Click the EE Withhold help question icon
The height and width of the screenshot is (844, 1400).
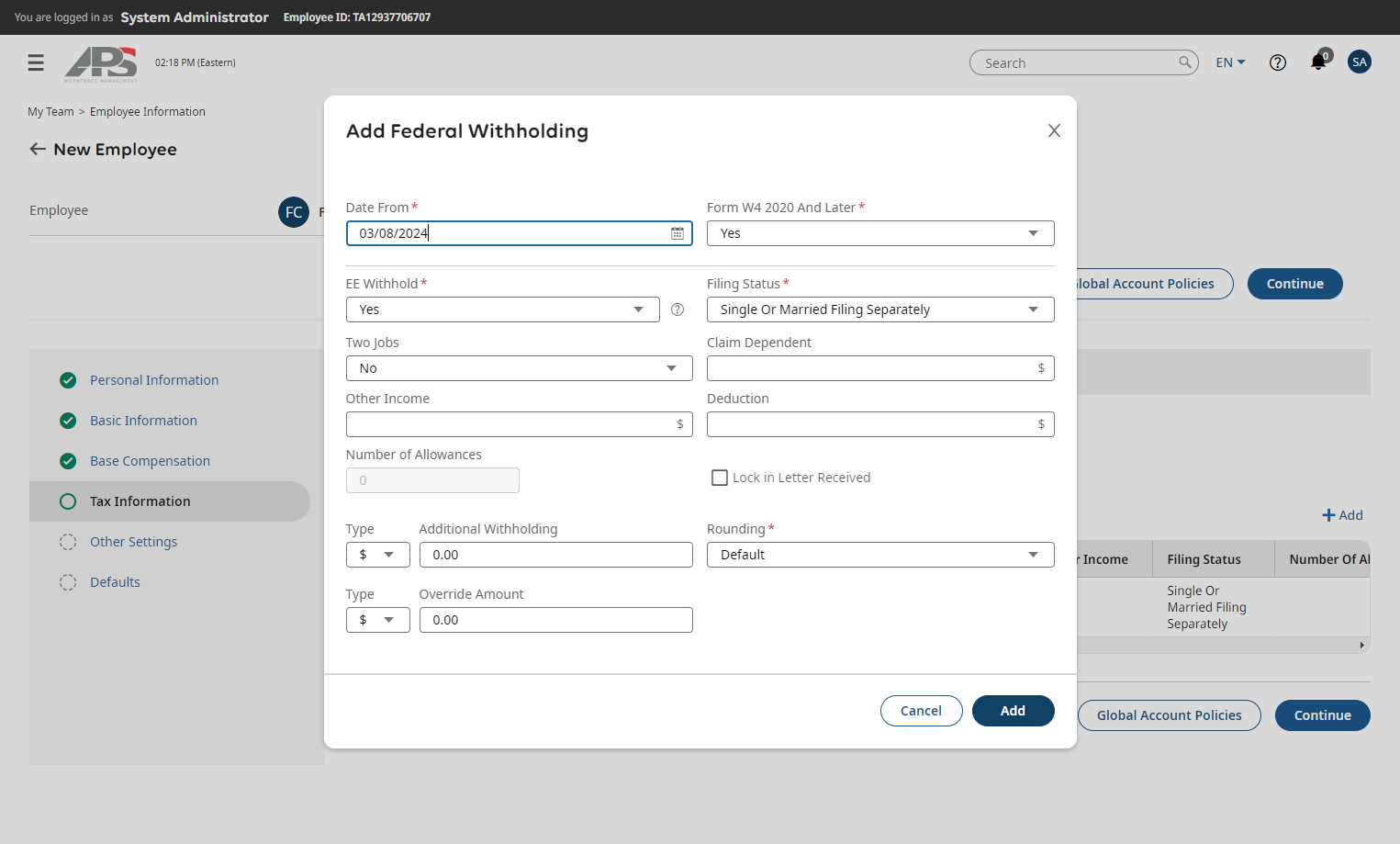click(678, 309)
